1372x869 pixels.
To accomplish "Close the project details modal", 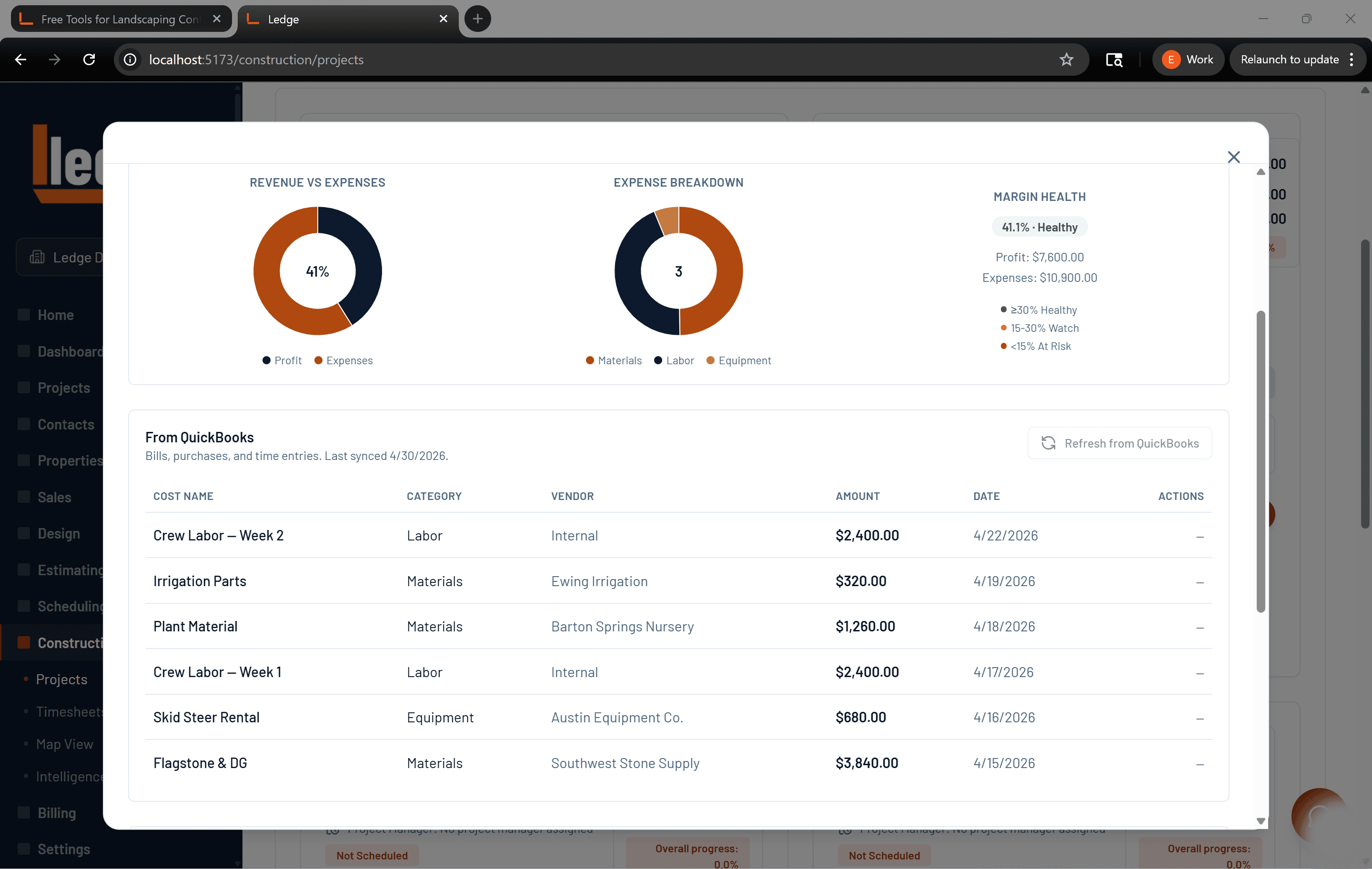I will pyautogui.click(x=1233, y=157).
